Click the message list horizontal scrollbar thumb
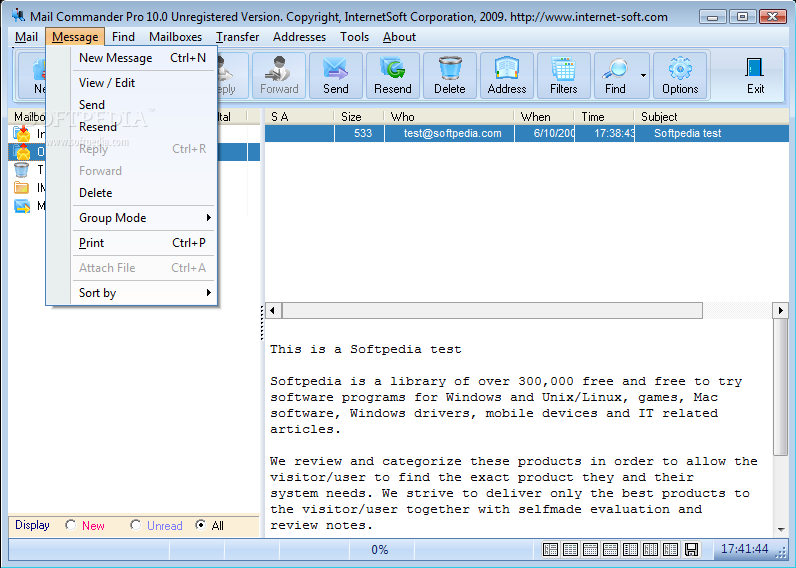The height and width of the screenshot is (568, 796). tap(492, 310)
